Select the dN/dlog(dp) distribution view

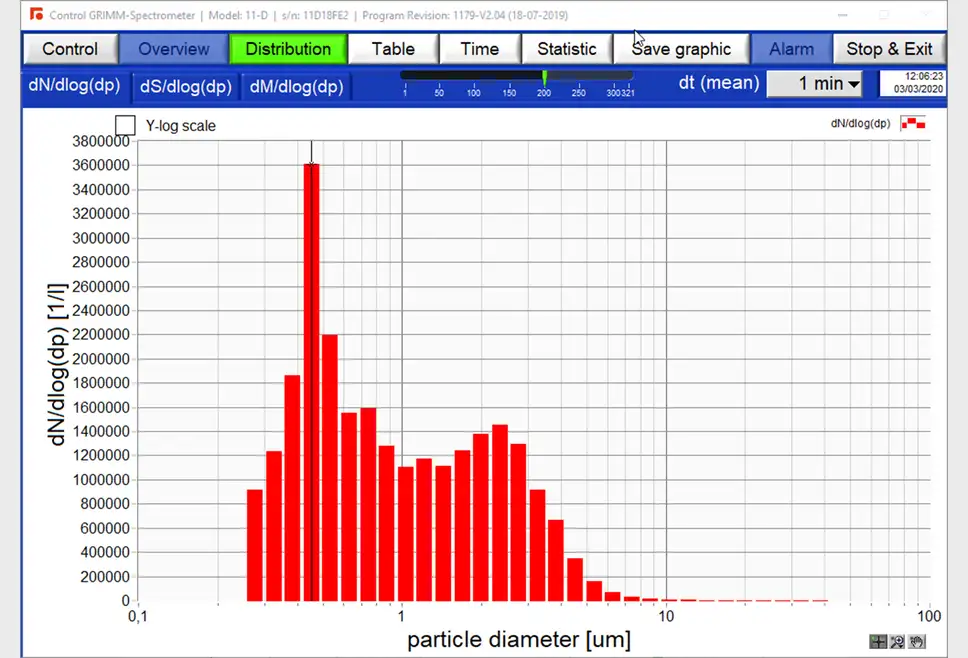[x=75, y=86]
